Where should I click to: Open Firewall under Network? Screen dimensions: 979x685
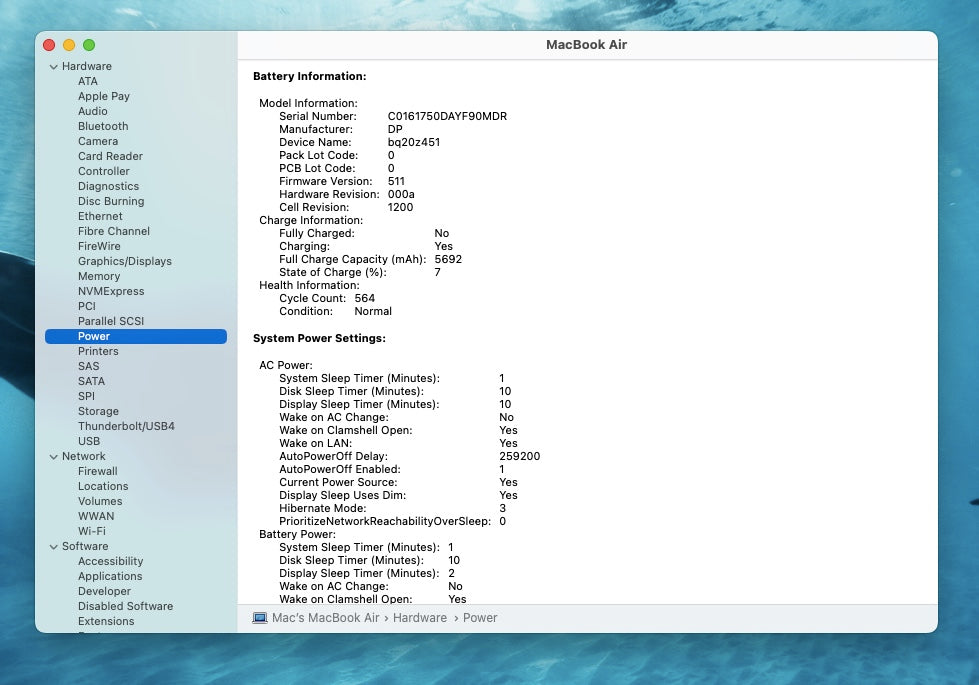pos(98,471)
